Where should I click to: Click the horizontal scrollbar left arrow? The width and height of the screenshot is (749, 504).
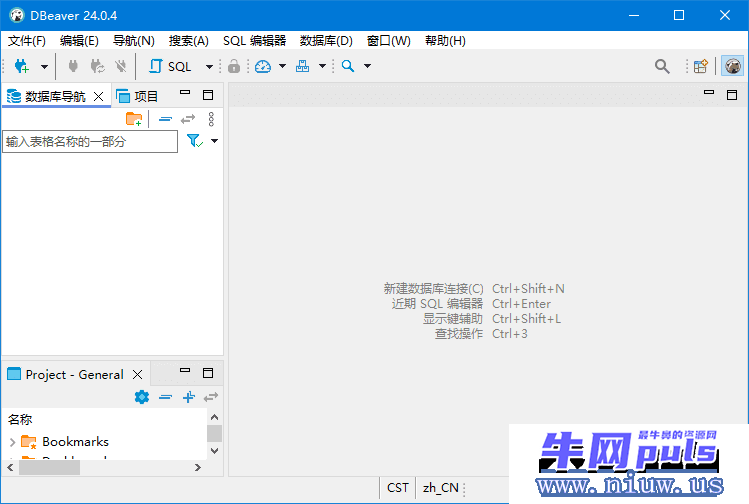click(x=10, y=468)
